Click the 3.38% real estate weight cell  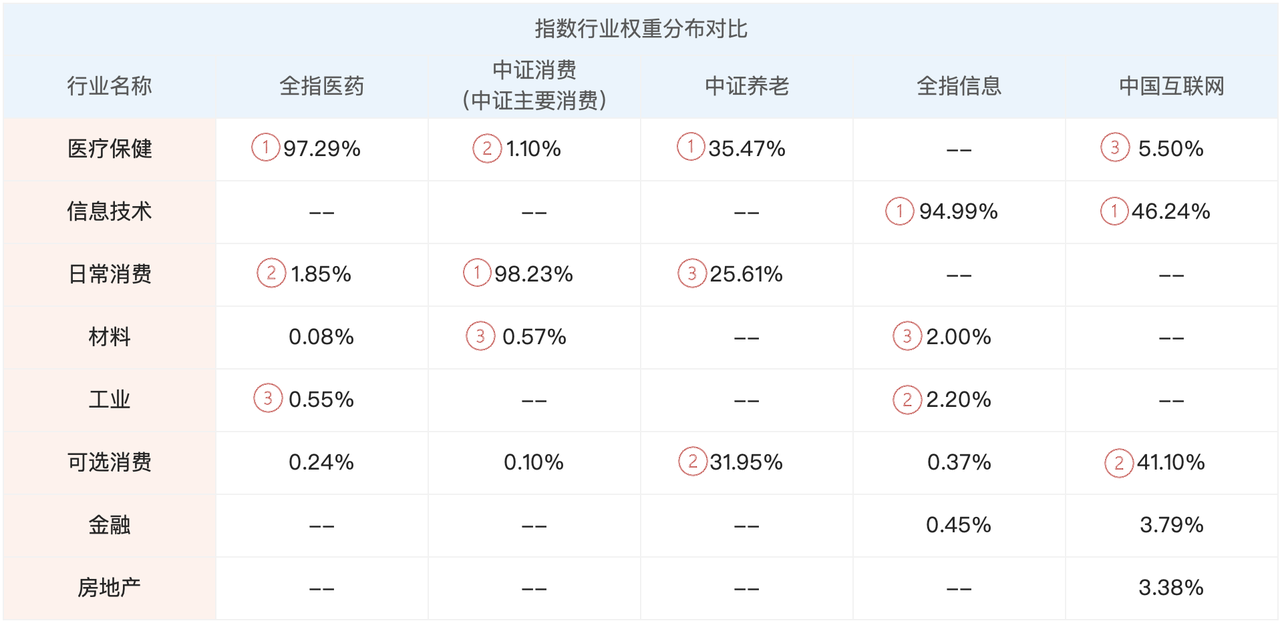tap(1171, 588)
